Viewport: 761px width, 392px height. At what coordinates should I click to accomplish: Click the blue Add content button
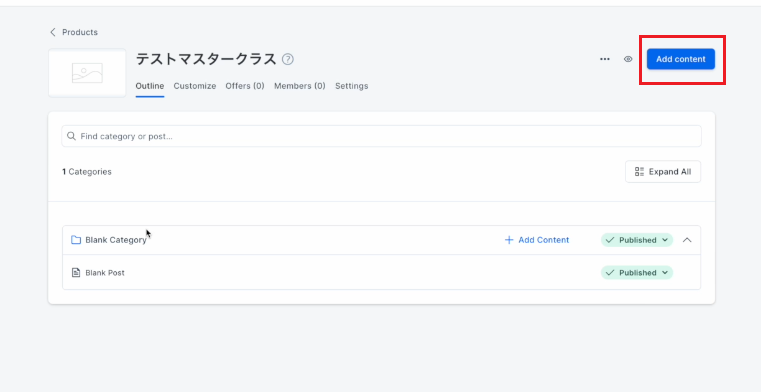click(680, 59)
